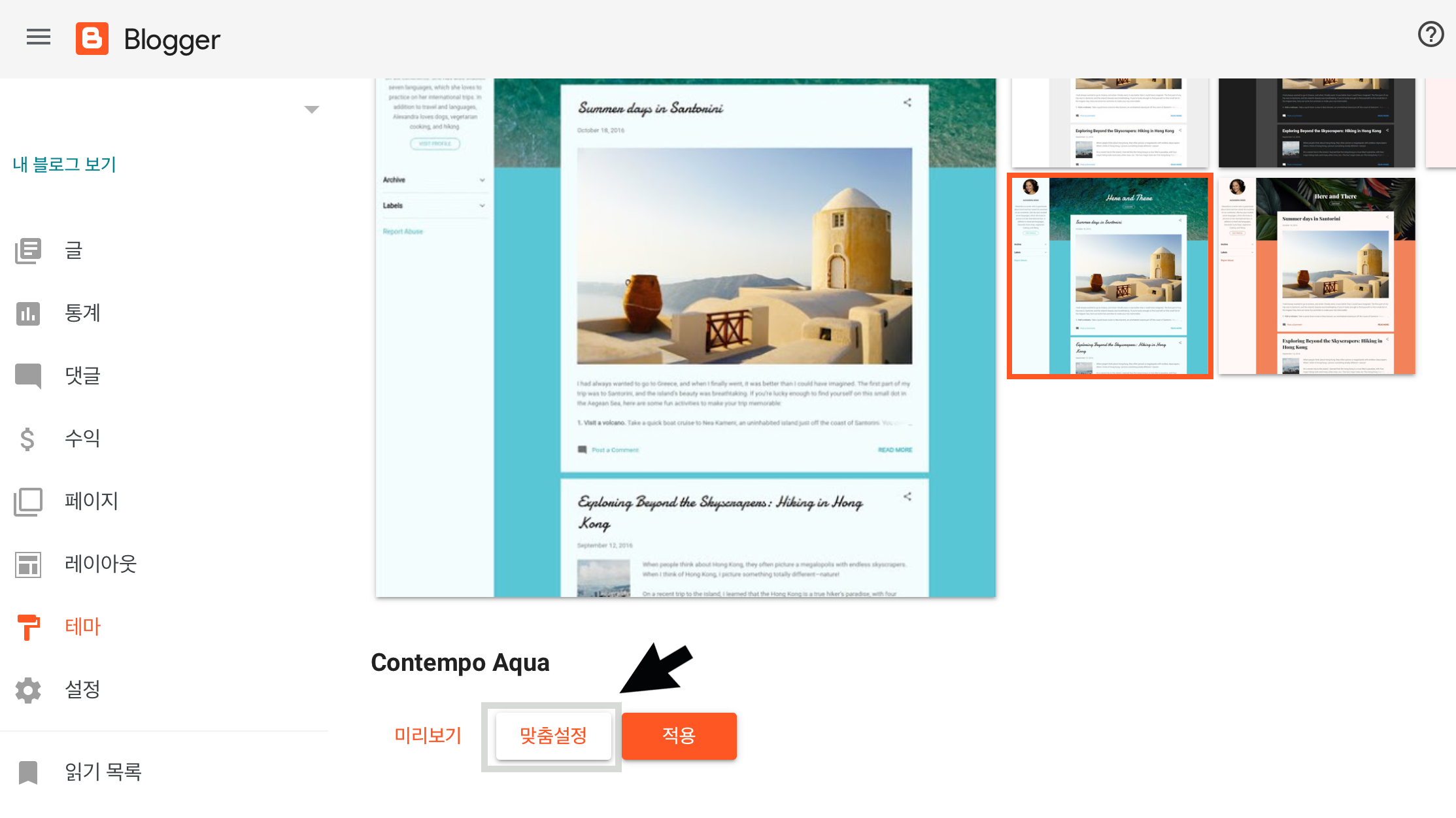Click the 미리보기 preview button

[x=428, y=736]
